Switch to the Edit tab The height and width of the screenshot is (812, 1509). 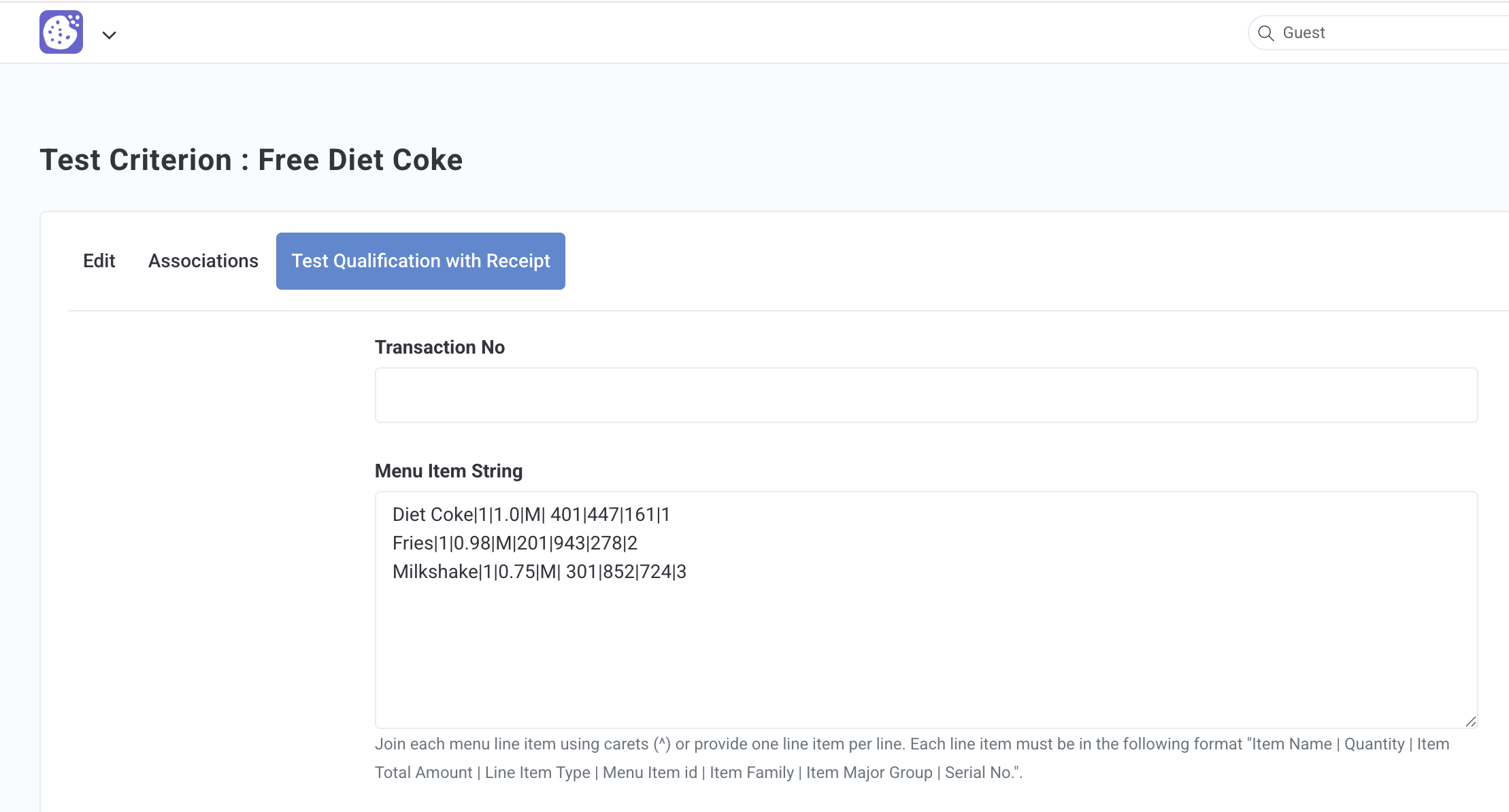coord(99,261)
